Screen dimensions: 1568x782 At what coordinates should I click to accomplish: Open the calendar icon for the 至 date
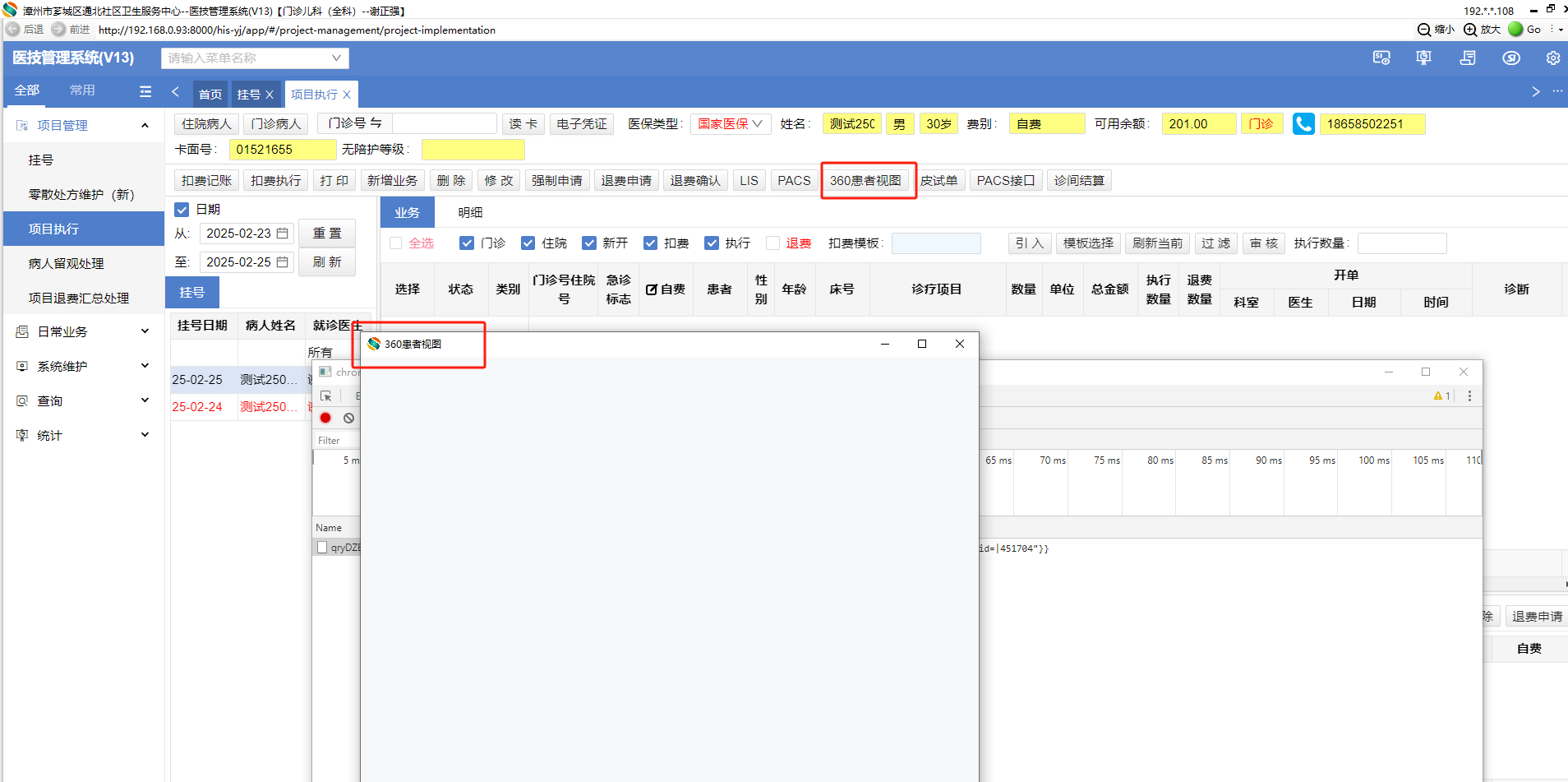point(282,262)
